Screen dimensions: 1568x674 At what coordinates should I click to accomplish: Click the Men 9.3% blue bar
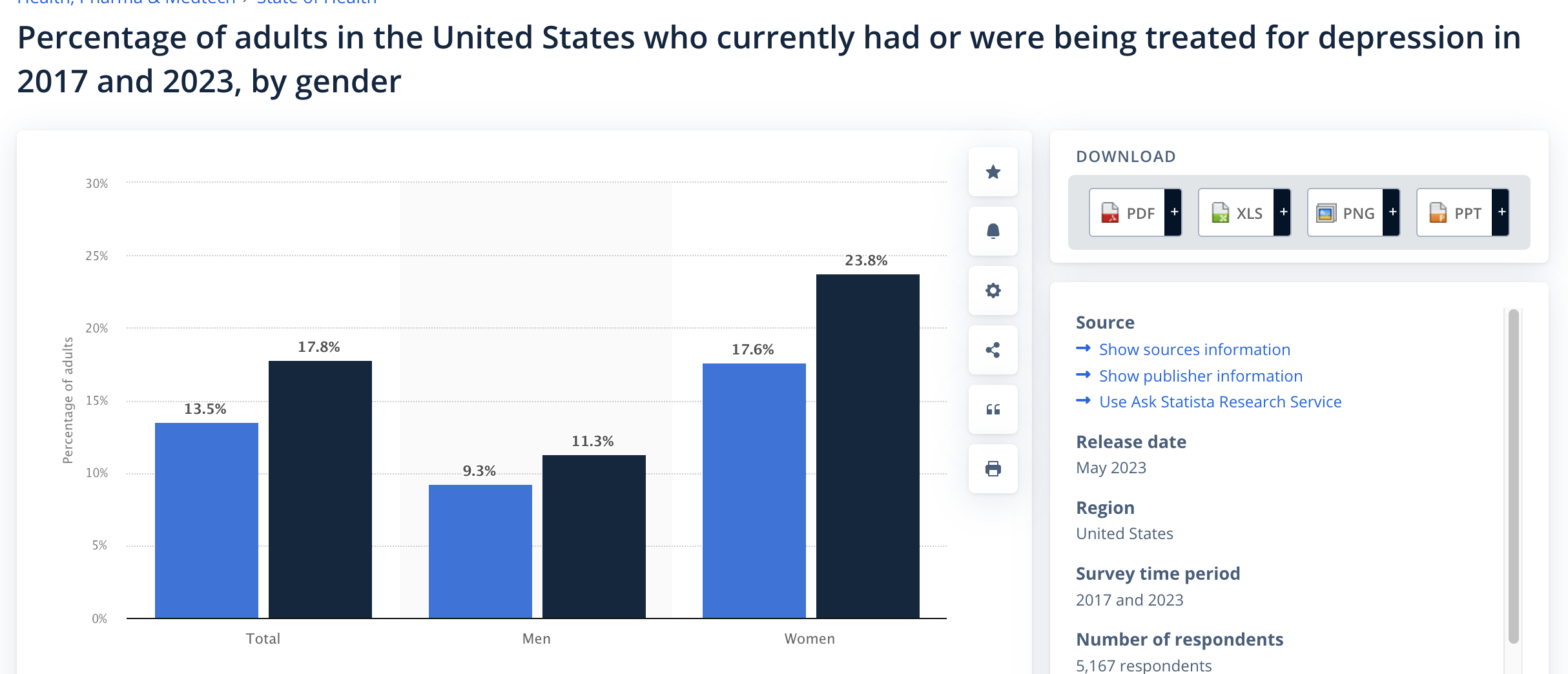pyautogui.click(x=480, y=551)
